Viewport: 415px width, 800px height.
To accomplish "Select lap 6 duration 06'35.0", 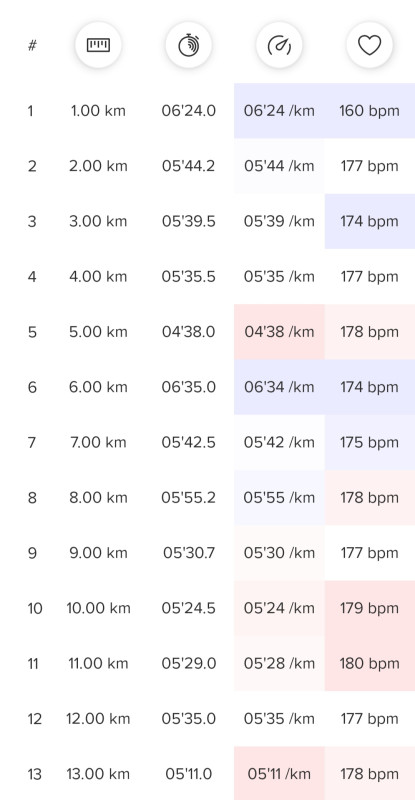I will point(188,387).
